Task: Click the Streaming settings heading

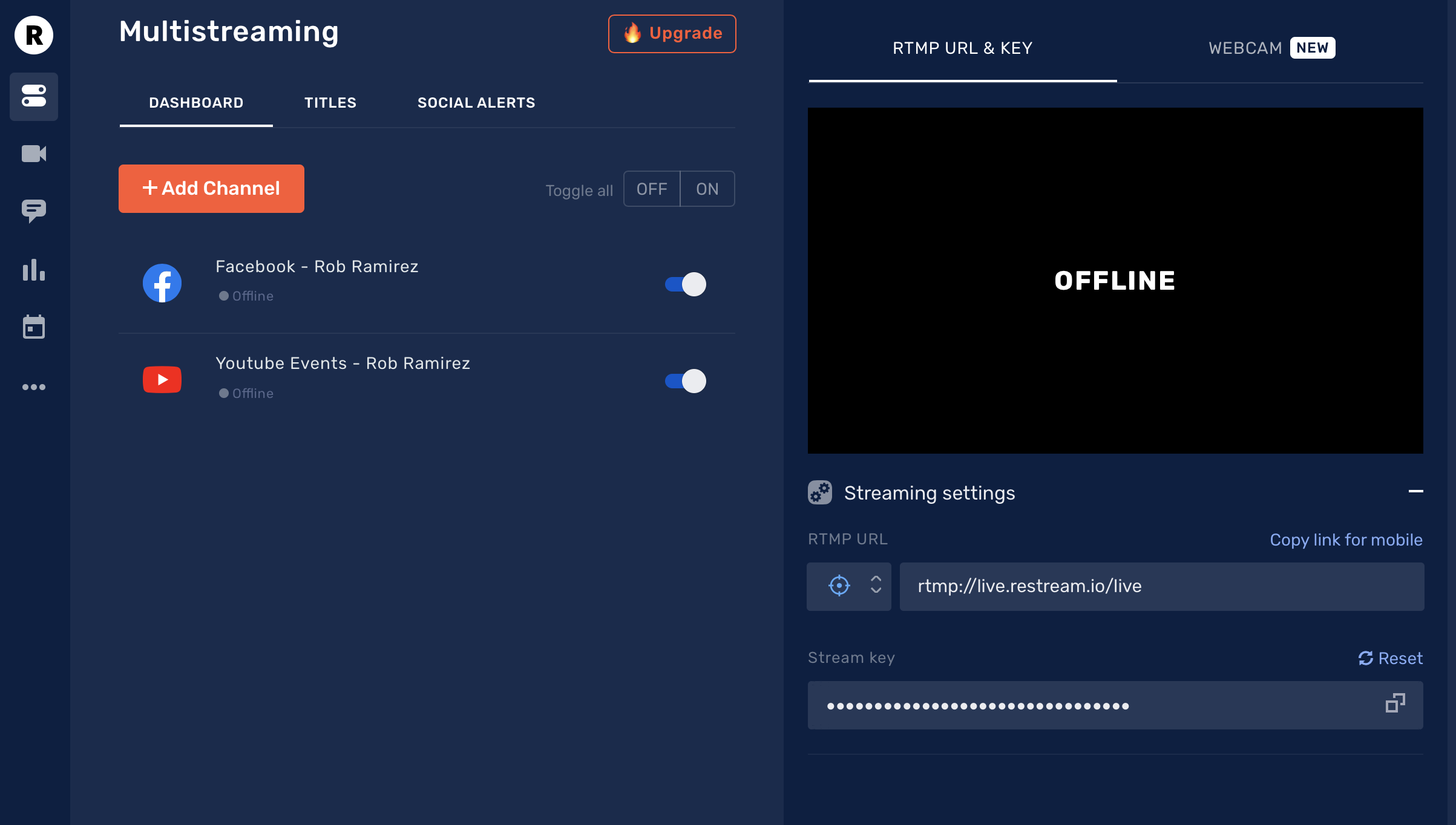Action: click(930, 493)
